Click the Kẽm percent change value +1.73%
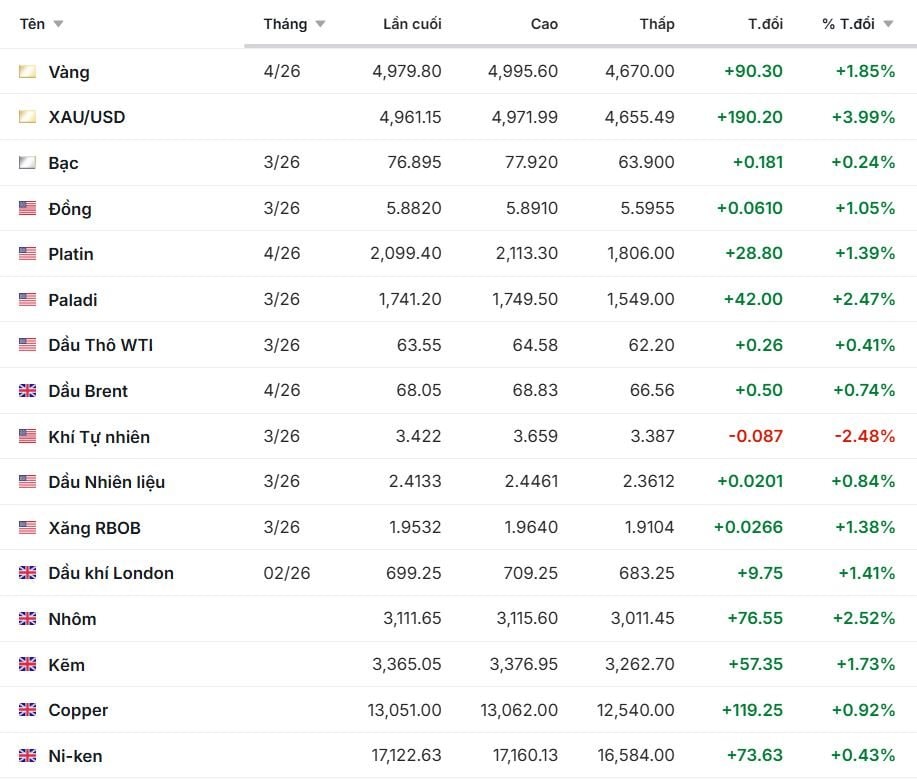 (863, 664)
